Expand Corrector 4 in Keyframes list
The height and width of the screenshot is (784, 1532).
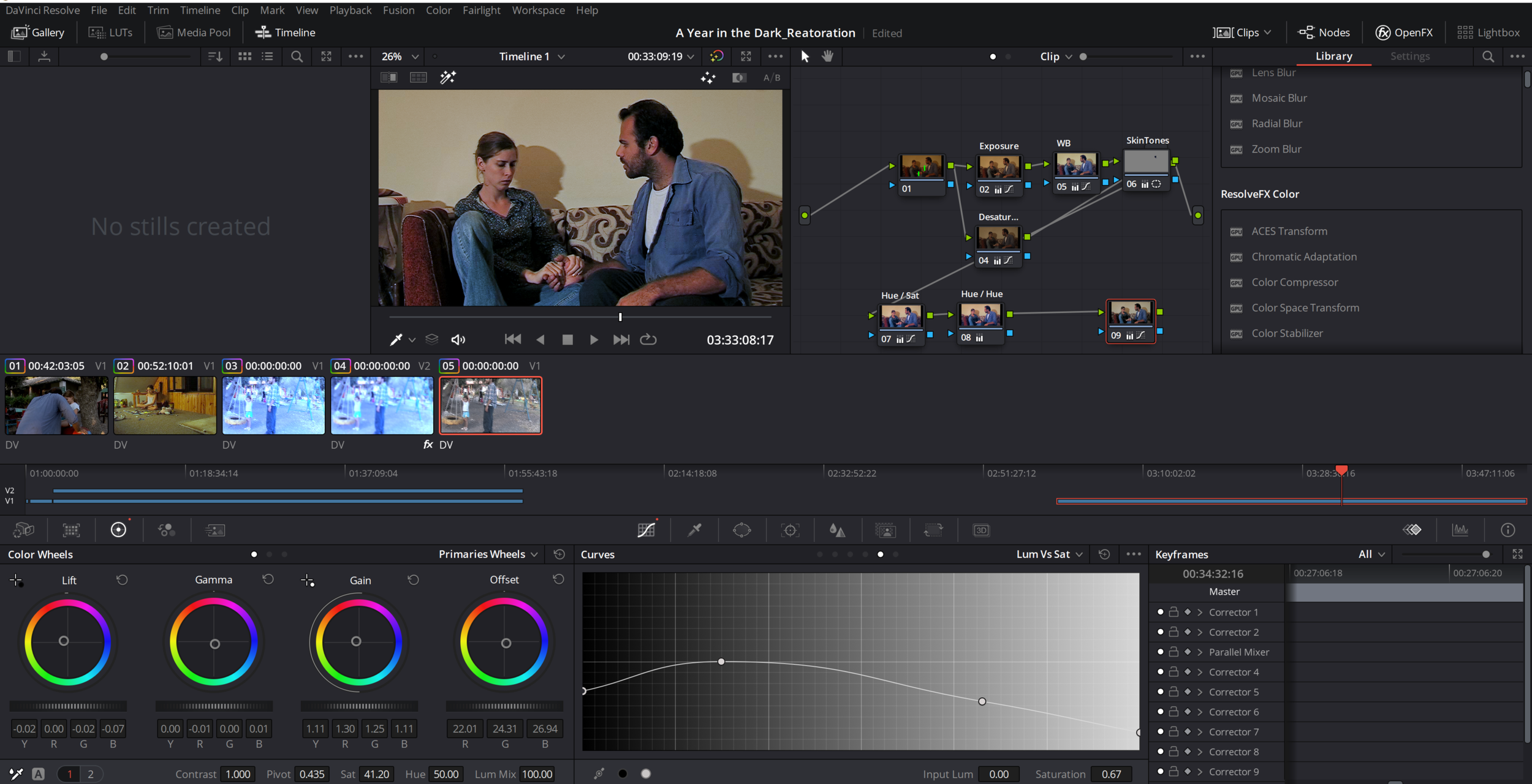point(1199,672)
